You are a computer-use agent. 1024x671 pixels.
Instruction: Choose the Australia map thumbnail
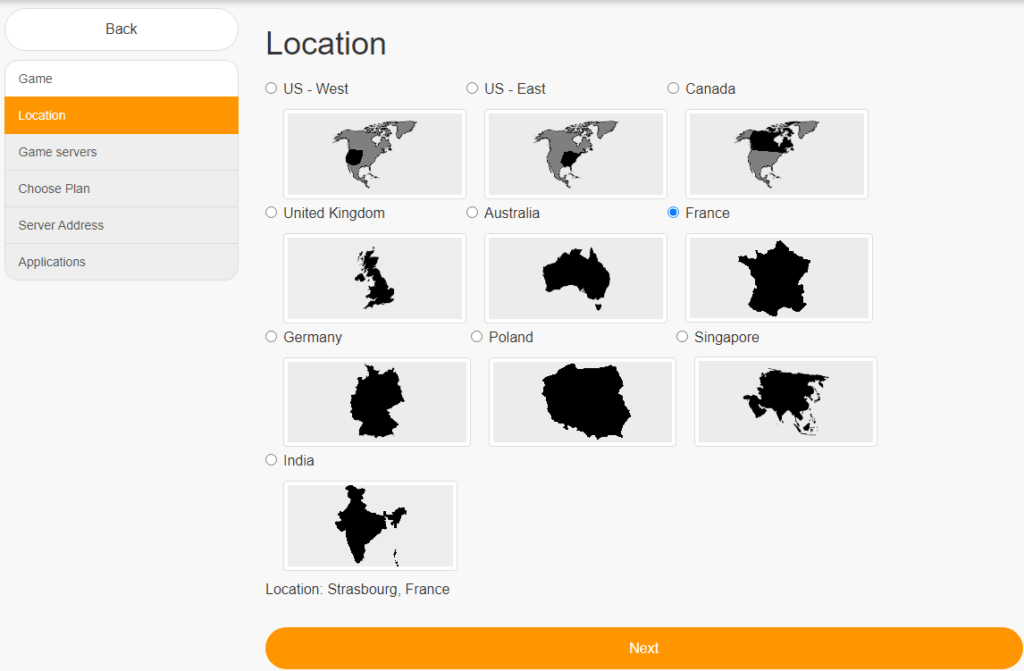coord(575,278)
